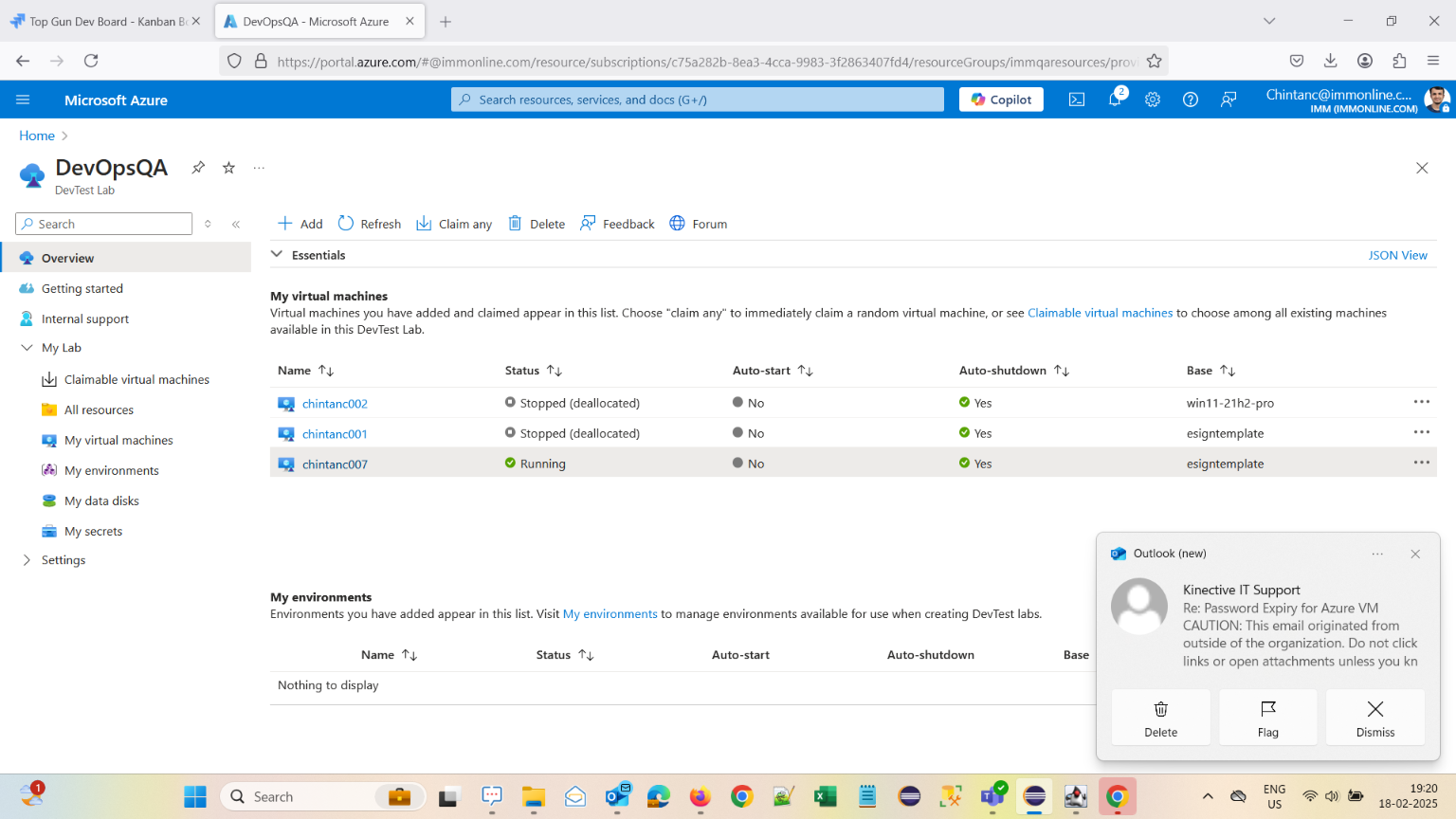Sort virtual machines by Base
This screenshot has width=1456, height=819.
pos(1210,371)
